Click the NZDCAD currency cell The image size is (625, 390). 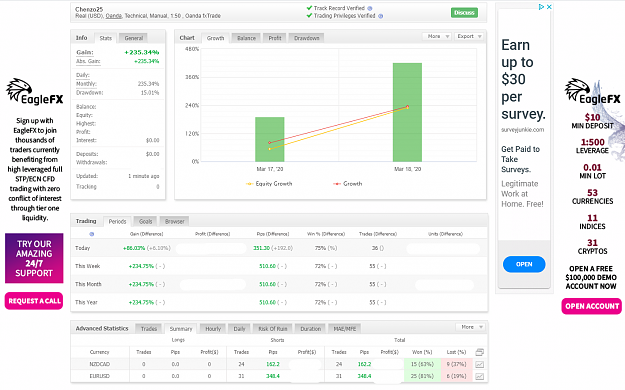100,364
